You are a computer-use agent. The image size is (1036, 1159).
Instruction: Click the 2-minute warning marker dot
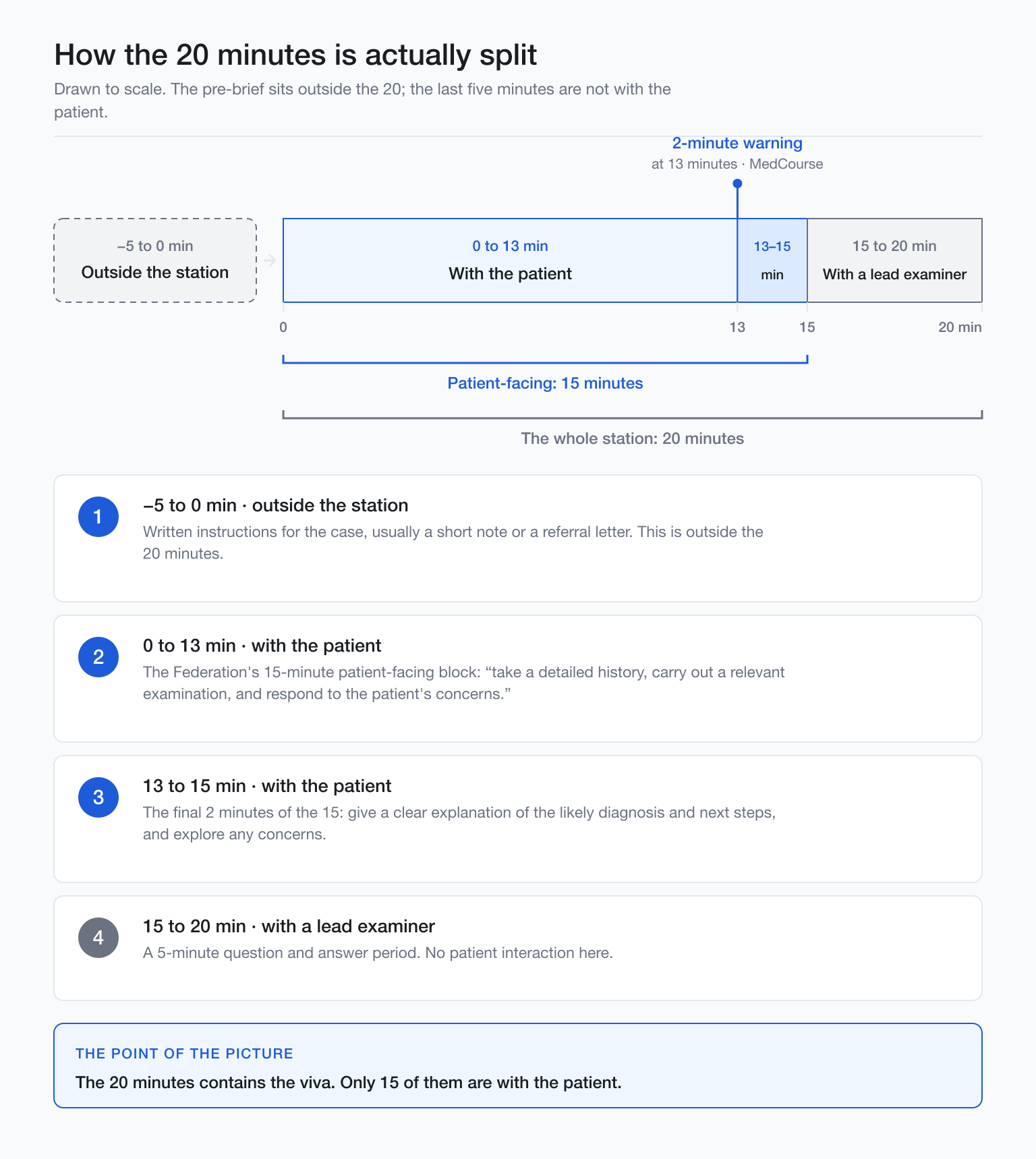tap(737, 183)
